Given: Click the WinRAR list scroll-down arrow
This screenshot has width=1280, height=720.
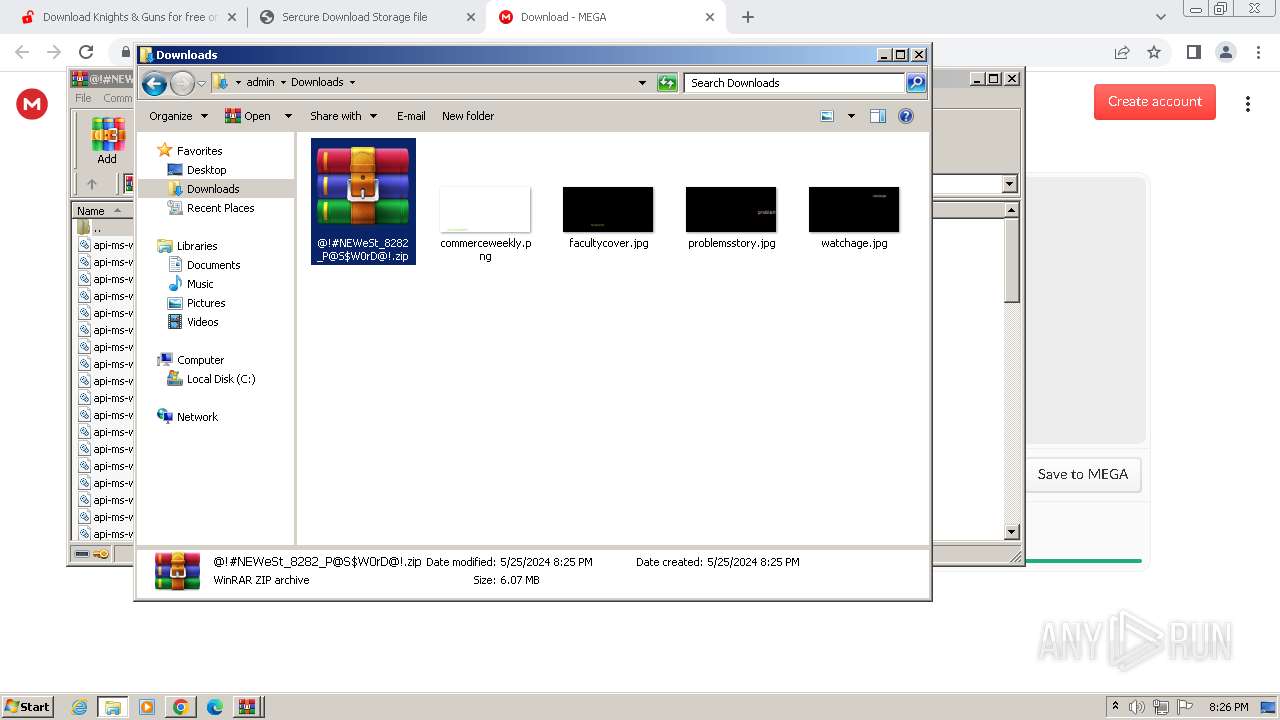Looking at the screenshot, I should point(1011,532).
